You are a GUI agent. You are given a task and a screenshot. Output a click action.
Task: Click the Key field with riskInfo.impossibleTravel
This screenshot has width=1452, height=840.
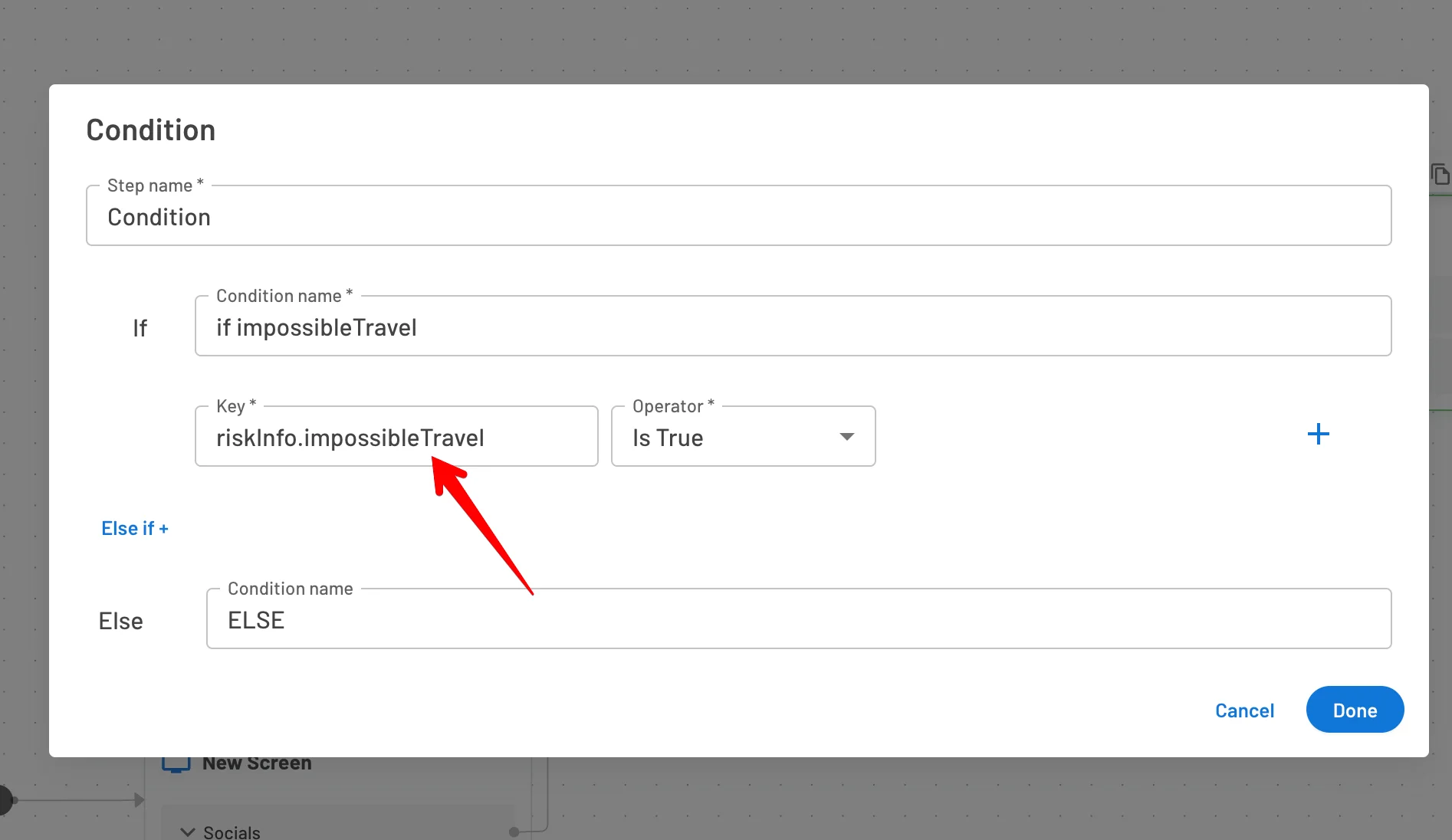[x=396, y=437]
